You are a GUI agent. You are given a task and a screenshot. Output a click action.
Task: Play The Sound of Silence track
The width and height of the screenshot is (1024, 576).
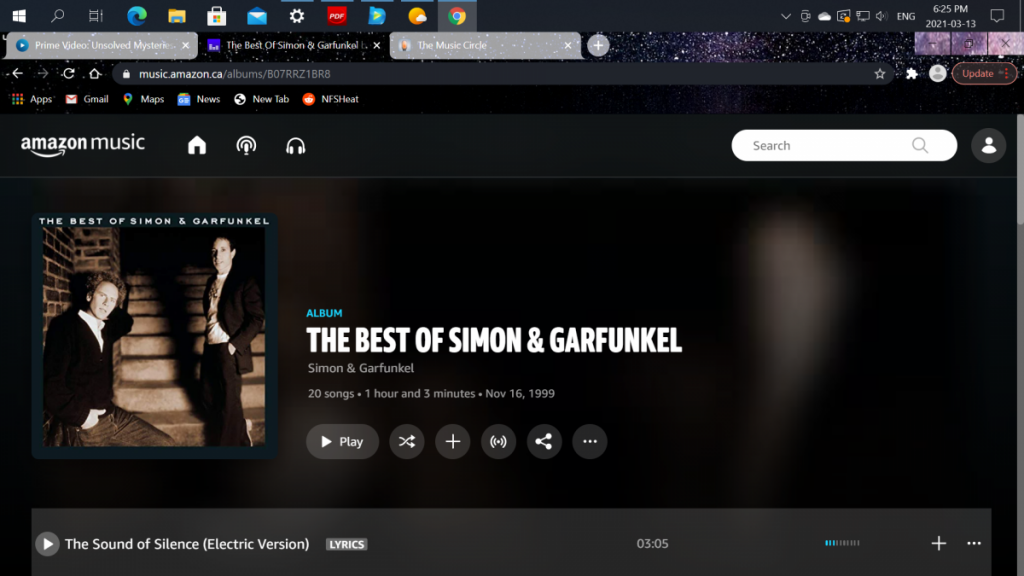(47, 544)
